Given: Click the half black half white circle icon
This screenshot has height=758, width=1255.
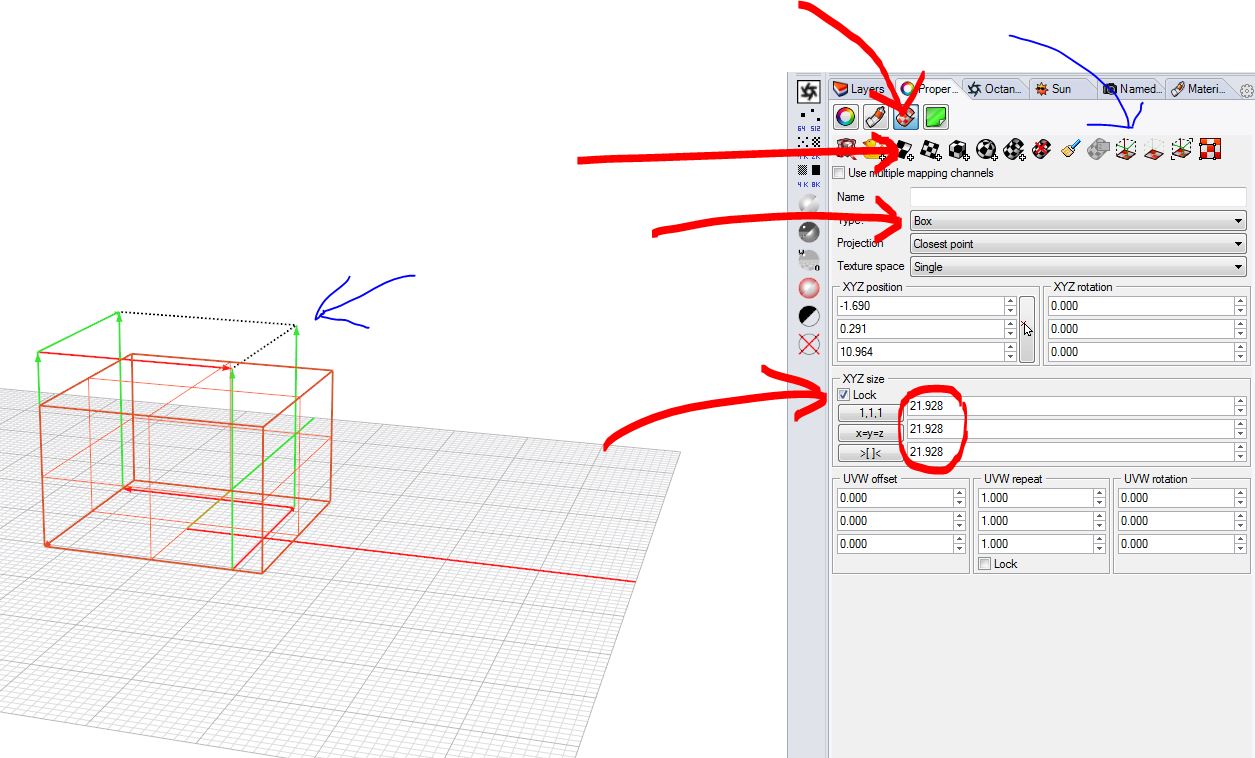Looking at the screenshot, I should (809, 316).
